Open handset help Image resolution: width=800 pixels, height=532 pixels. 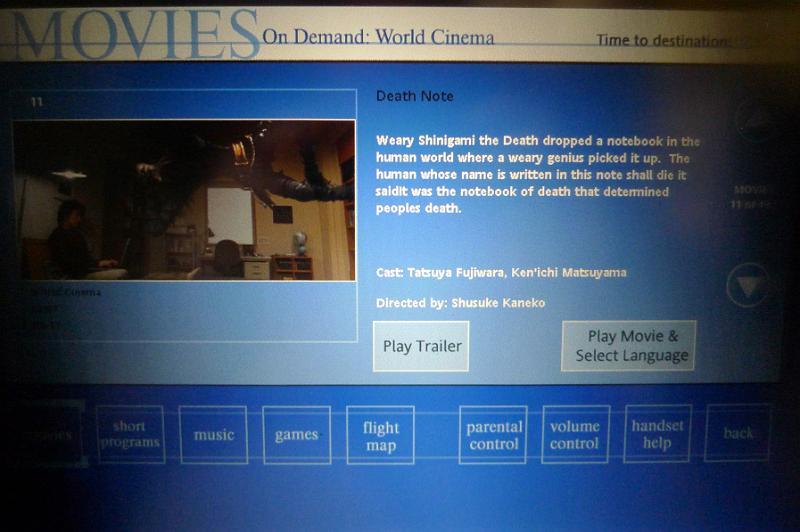click(x=658, y=434)
